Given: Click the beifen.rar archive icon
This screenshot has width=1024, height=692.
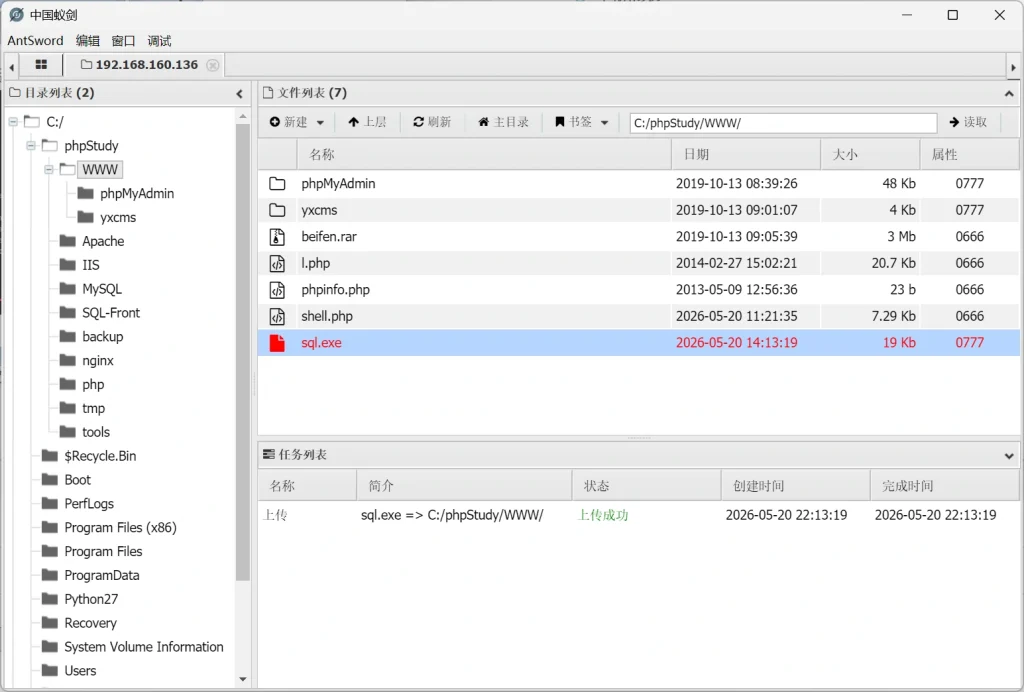Looking at the screenshot, I should [277, 236].
